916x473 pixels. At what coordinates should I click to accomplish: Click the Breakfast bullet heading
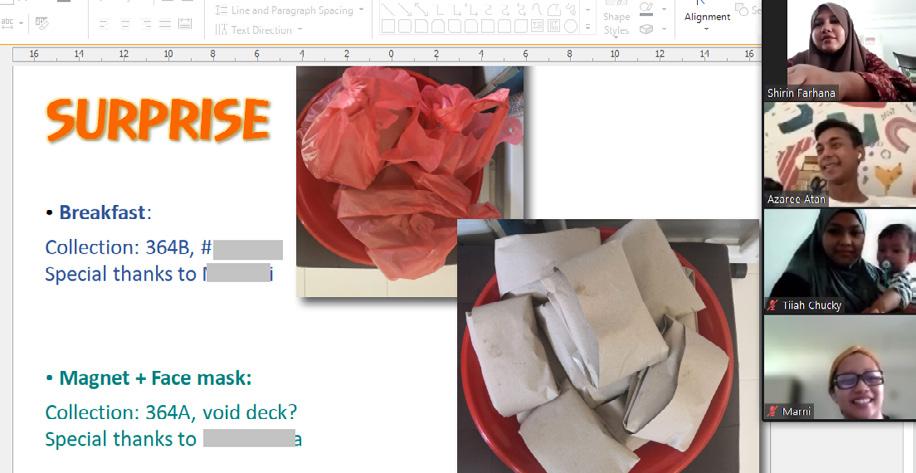tap(105, 213)
